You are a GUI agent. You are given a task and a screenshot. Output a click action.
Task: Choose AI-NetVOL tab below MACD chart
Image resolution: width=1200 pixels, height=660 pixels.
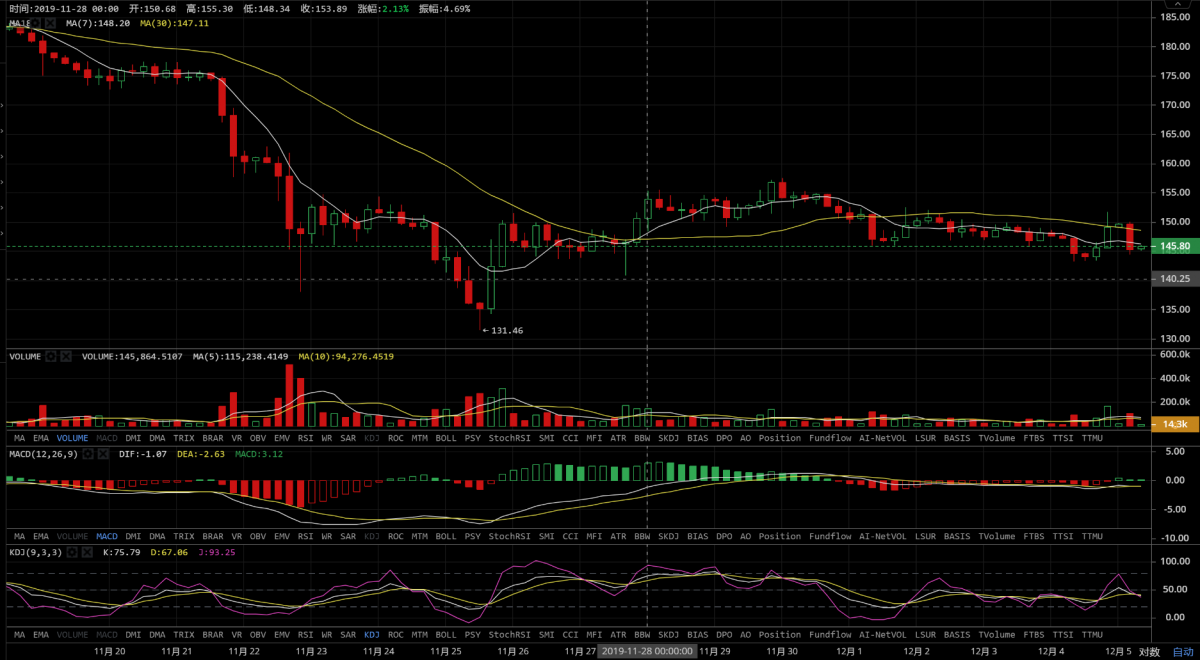(881, 536)
